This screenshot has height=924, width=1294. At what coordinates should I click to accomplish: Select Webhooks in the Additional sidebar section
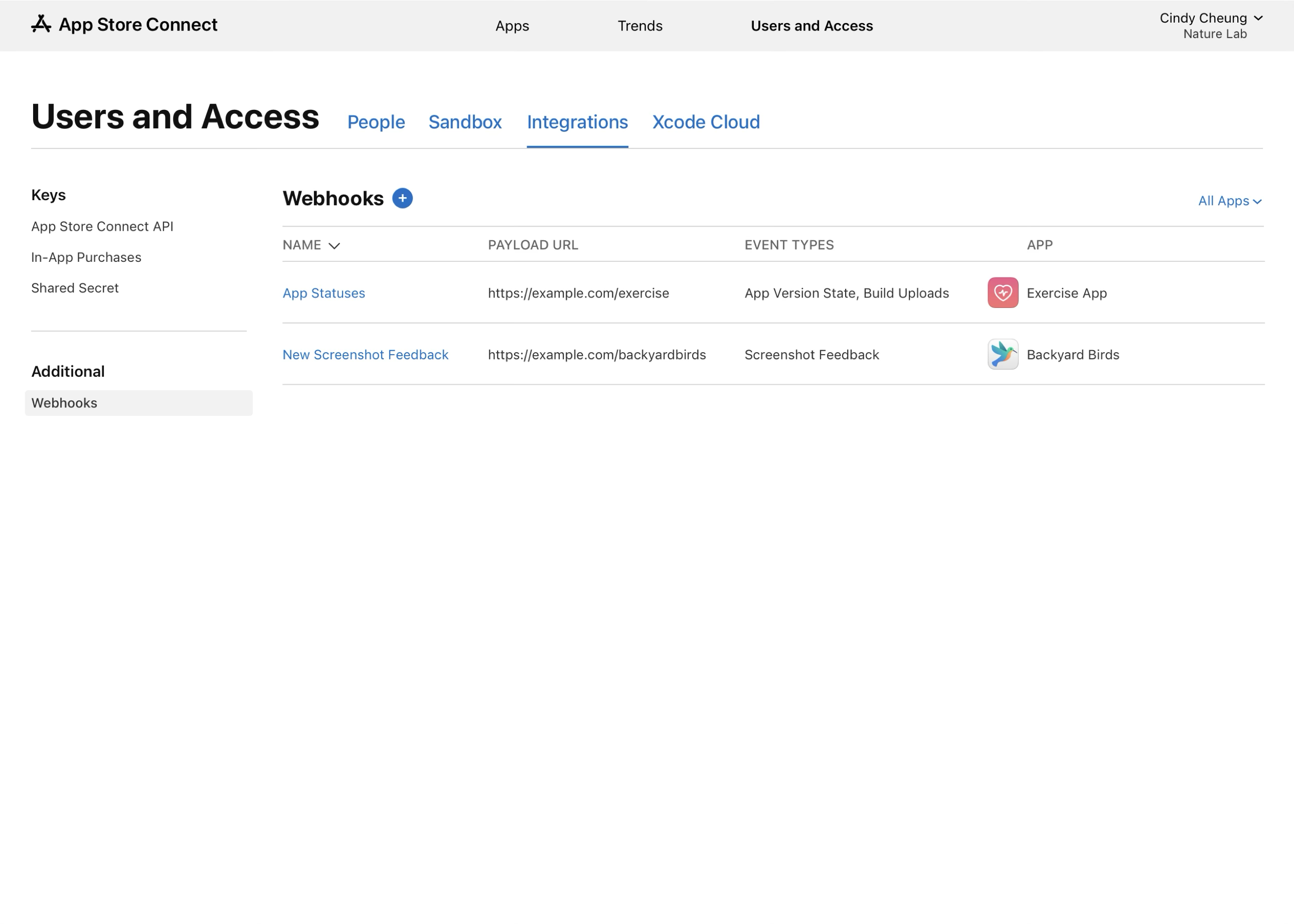click(64, 403)
